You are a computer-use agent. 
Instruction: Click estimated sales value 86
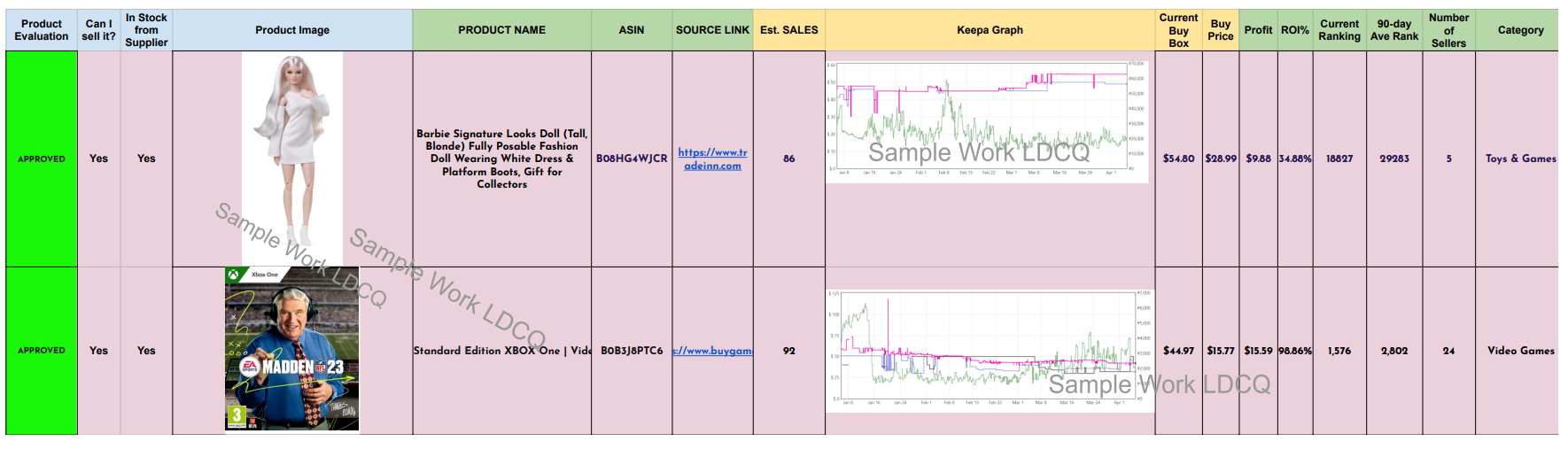pyautogui.click(x=789, y=159)
